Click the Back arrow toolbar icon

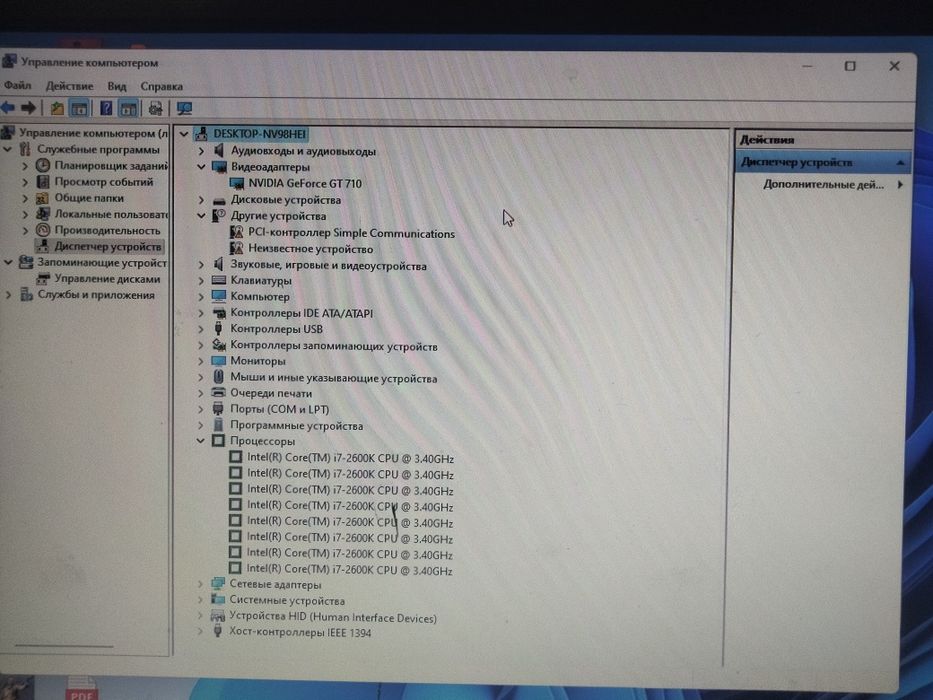[8, 108]
